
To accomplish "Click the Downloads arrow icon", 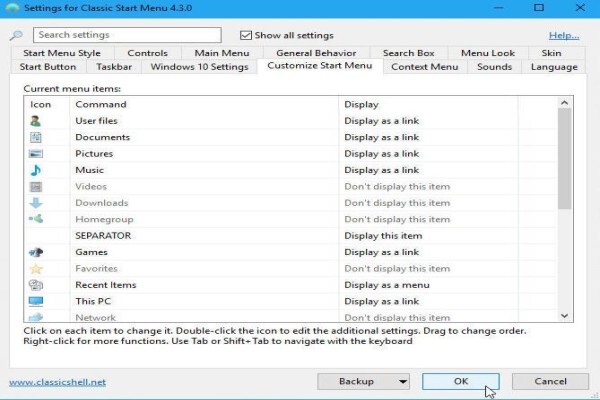I will 36,203.
